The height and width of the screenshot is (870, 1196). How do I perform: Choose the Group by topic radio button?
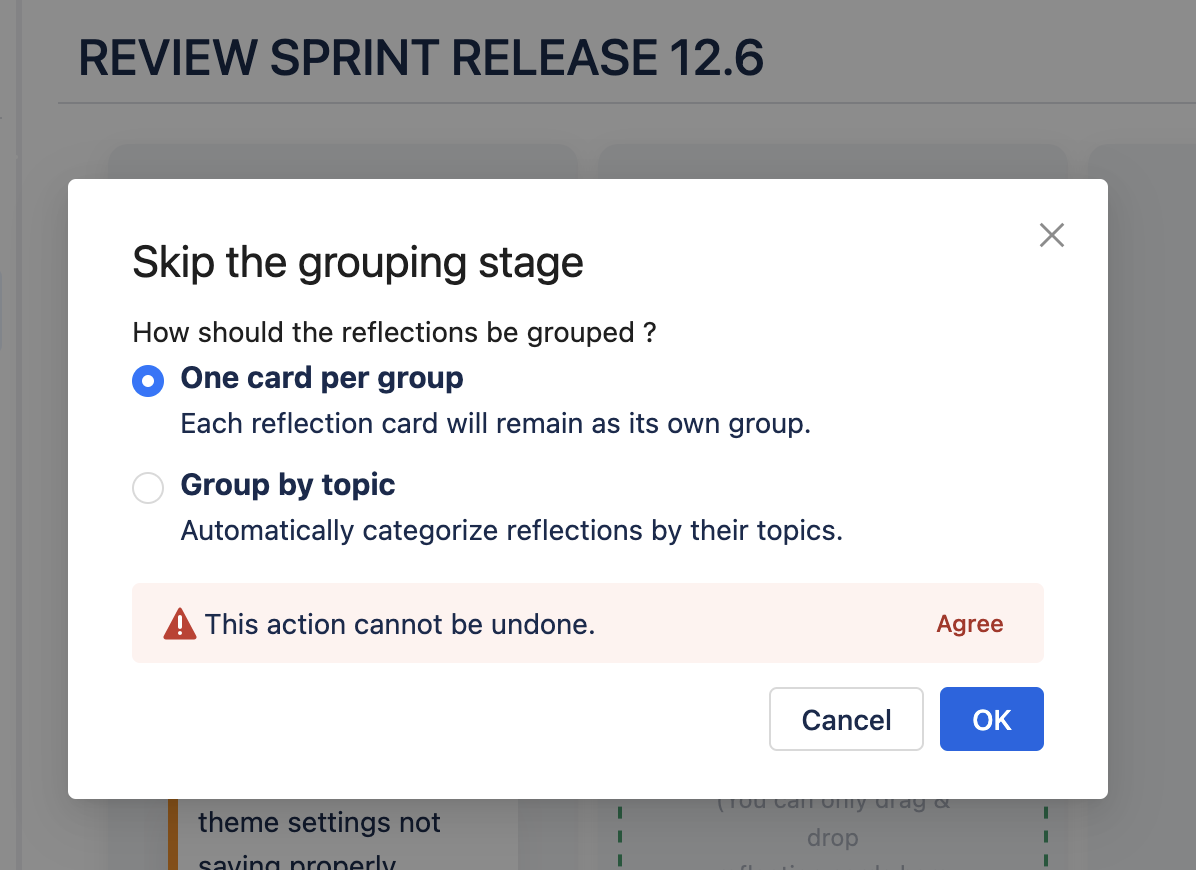[x=148, y=488]
